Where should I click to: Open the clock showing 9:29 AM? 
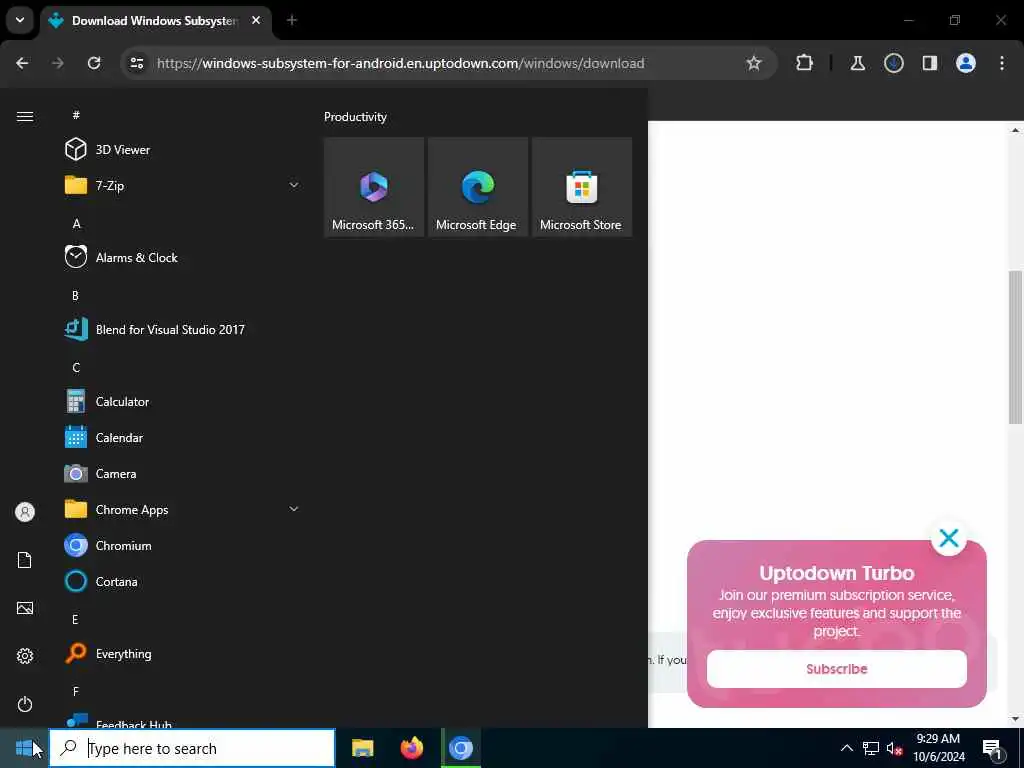[938, 748]
